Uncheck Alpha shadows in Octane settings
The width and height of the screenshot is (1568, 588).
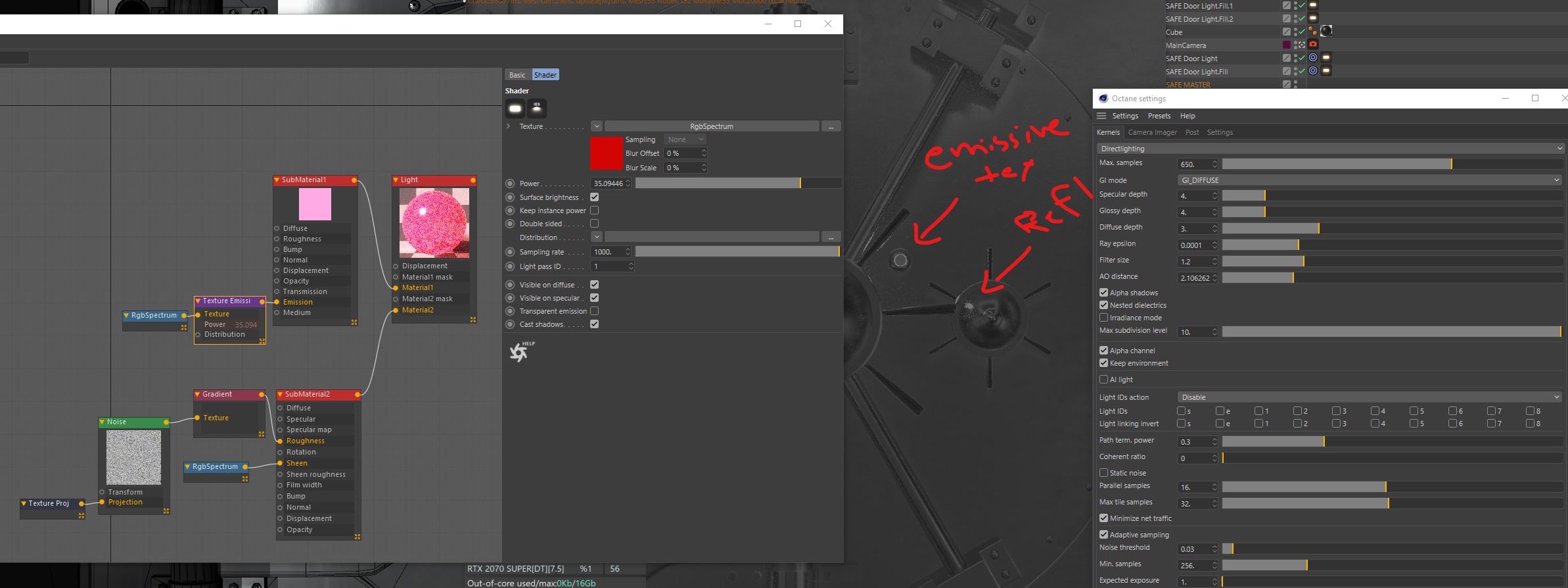pos(1104,293)
